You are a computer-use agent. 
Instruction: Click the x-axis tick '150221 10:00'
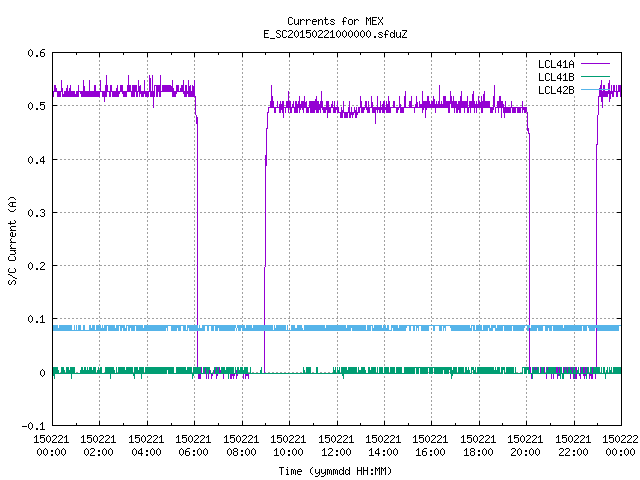pos(288,446)
